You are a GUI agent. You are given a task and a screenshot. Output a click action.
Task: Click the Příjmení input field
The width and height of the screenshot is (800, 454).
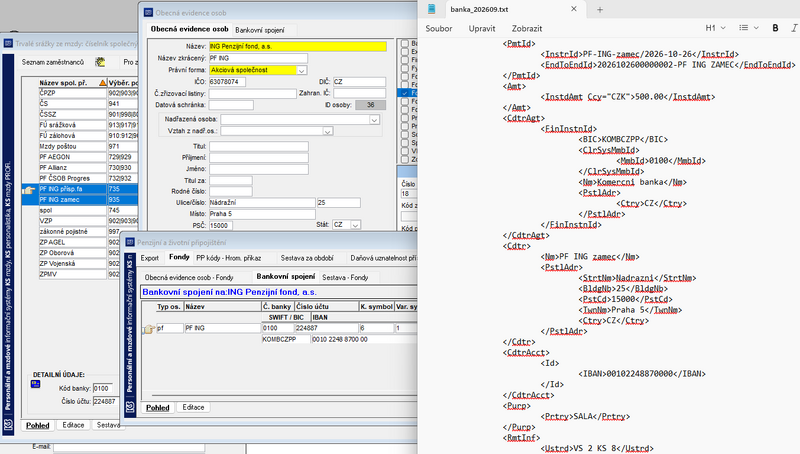(259, 158)
